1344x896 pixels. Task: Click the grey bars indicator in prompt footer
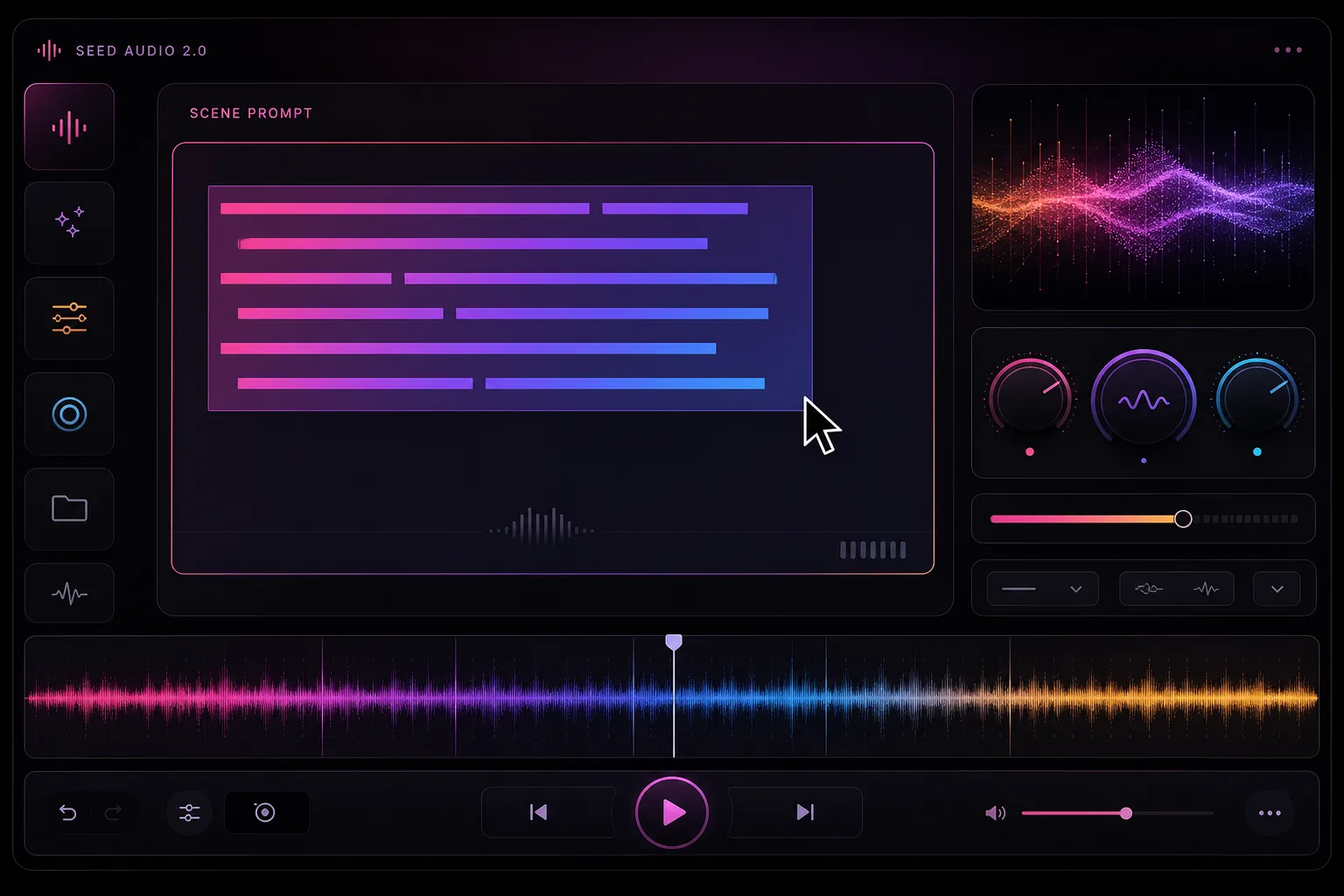coord(873,549)
